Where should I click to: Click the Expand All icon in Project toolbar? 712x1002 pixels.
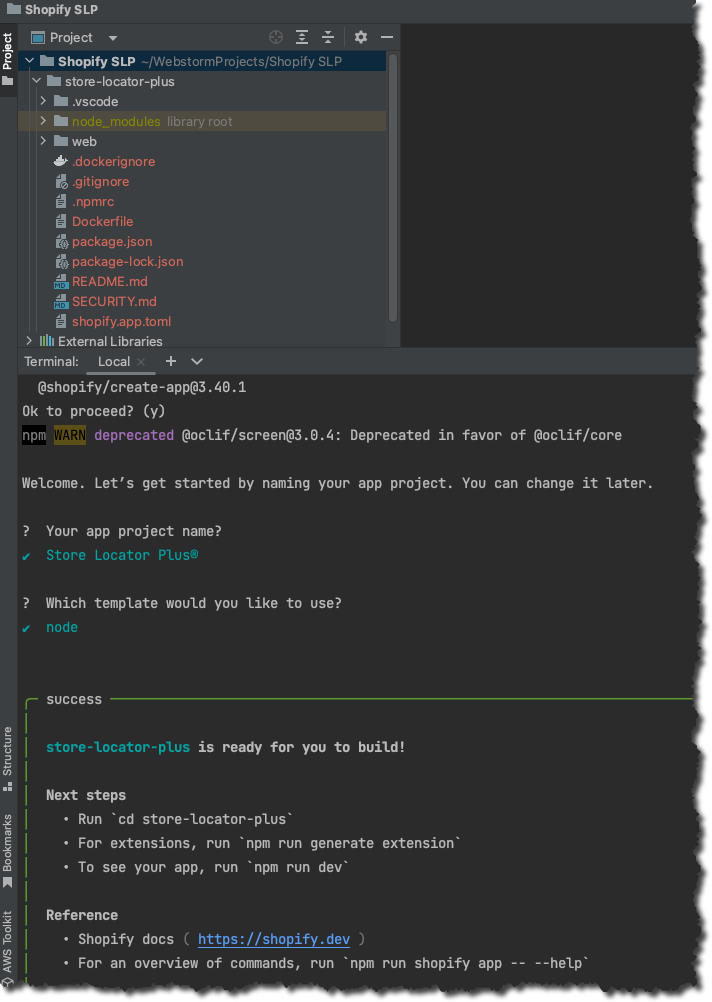click(x=301, y=36)
